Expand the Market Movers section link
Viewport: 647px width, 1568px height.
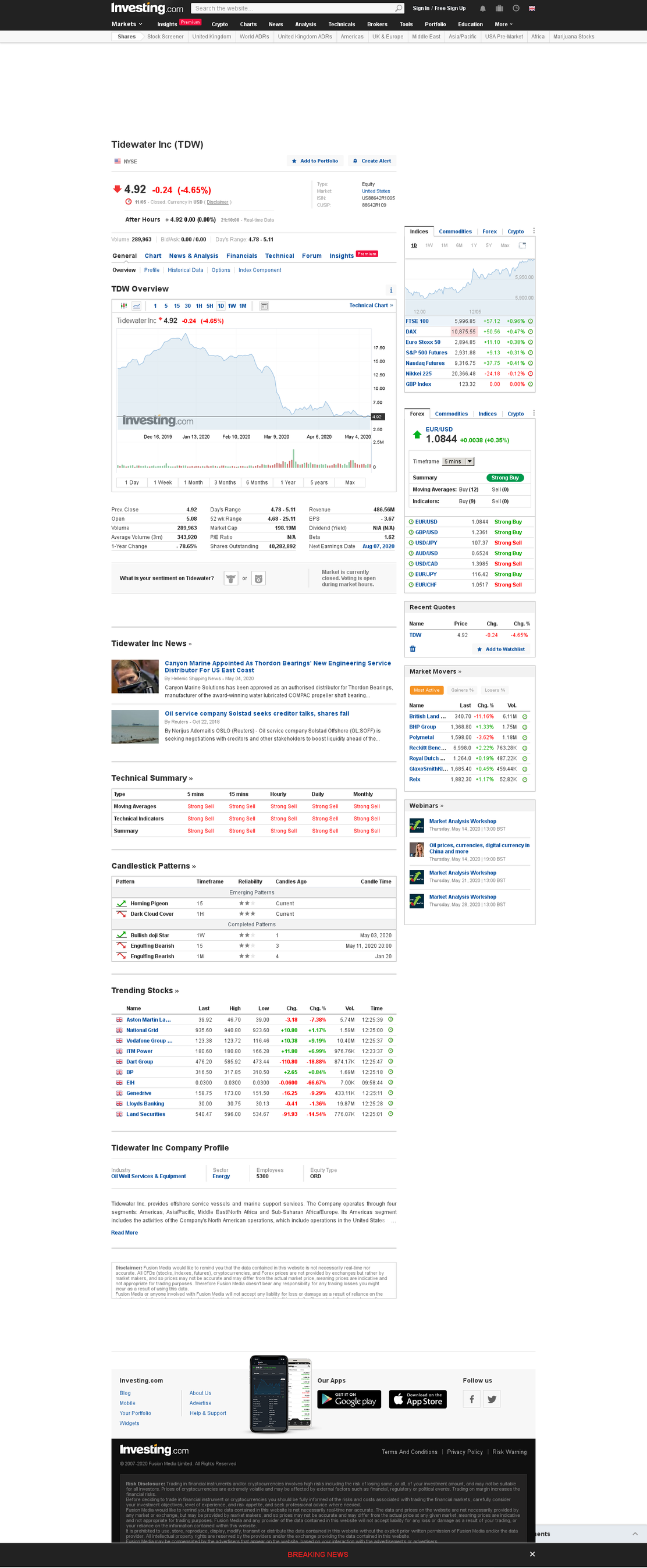tap(435, 672)
